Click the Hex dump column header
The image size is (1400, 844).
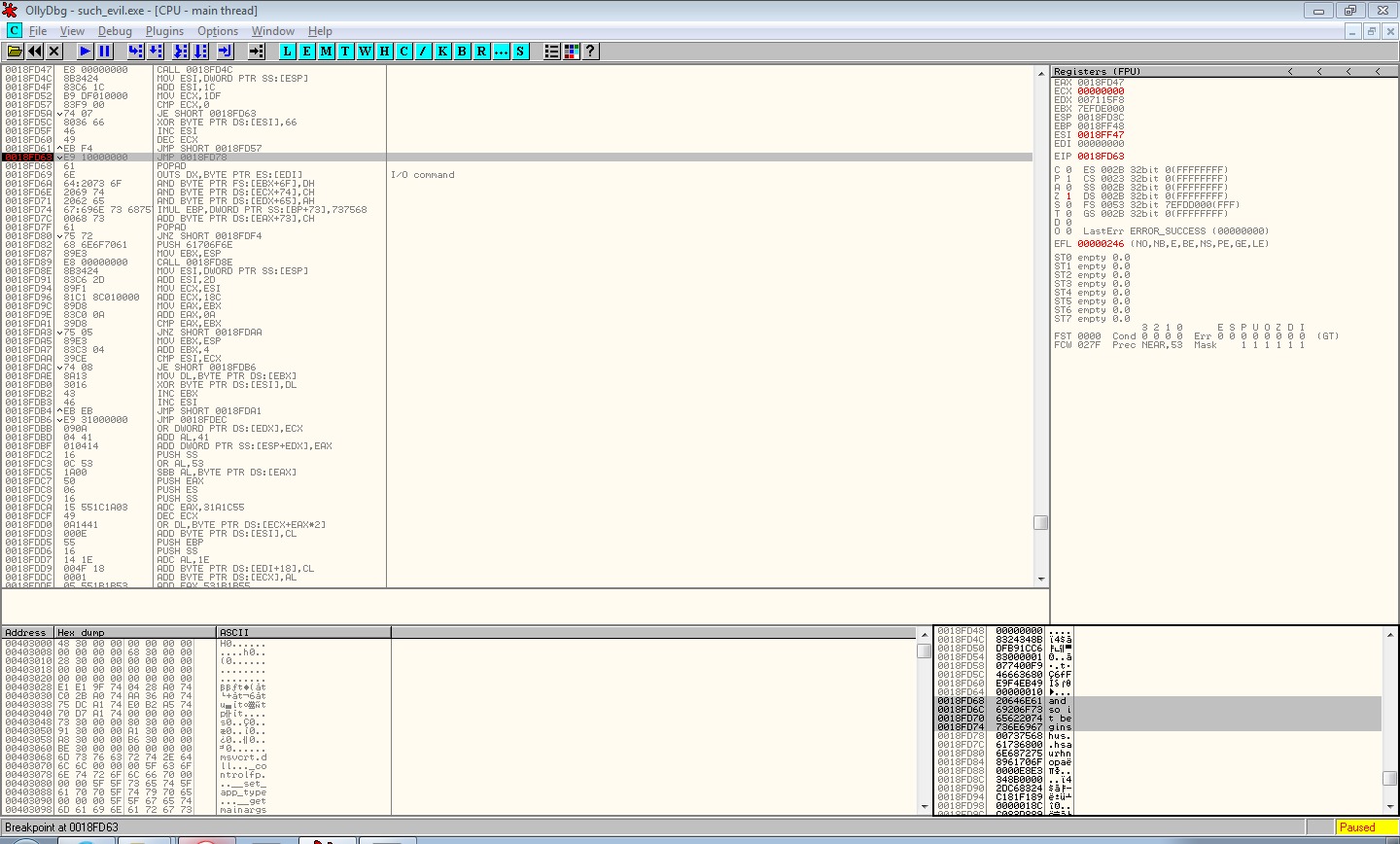tap(135, 632)
